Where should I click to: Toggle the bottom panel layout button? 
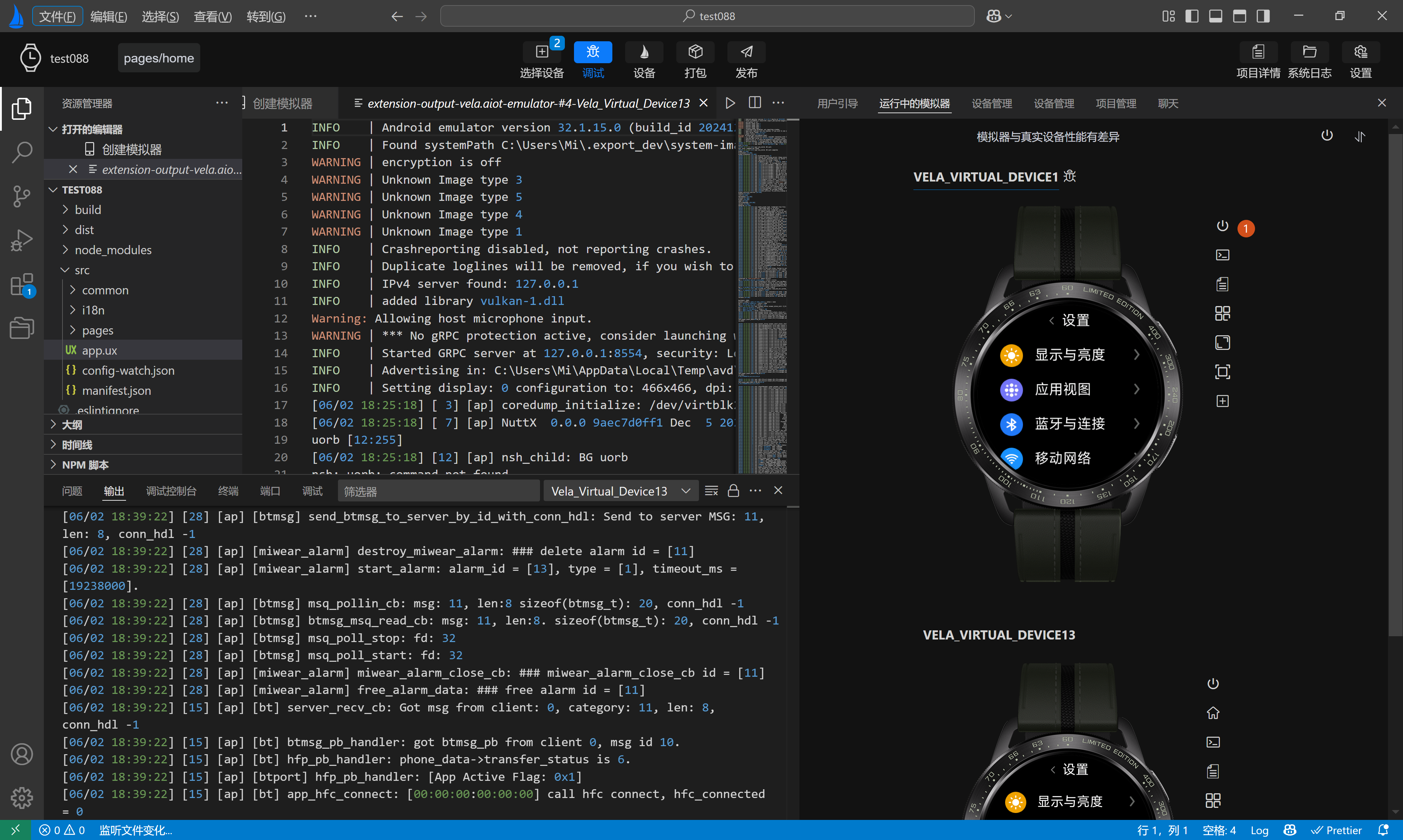pyautogui.click(x=1215, y=16)
